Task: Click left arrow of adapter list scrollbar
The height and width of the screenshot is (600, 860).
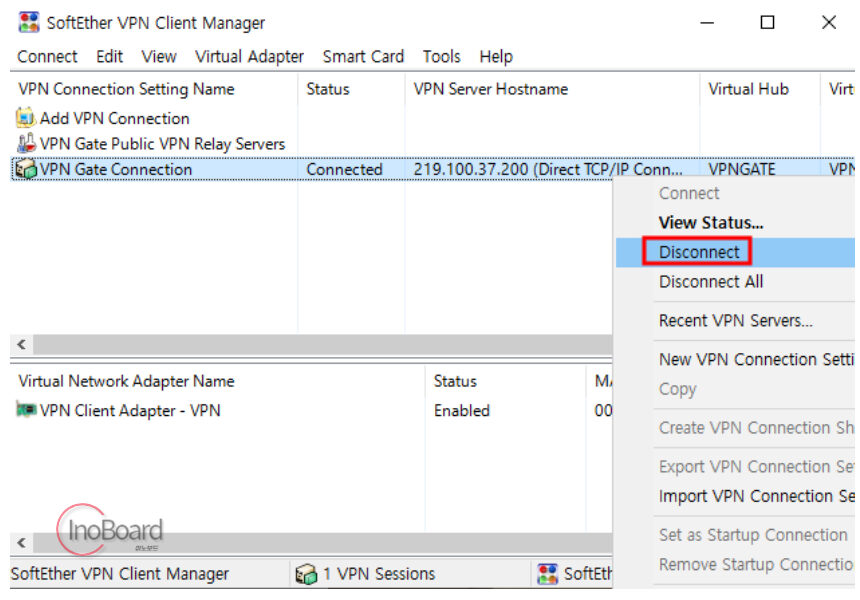Action: click(21, 543)
